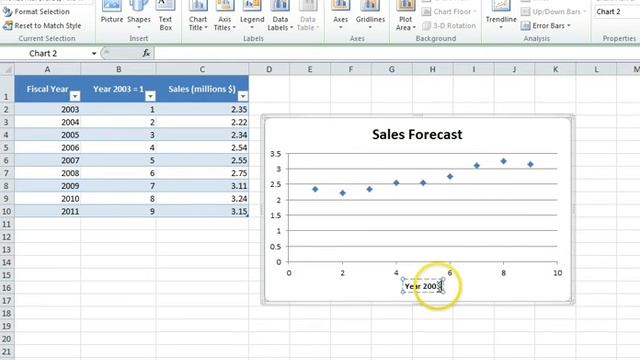Click the horizontal axis title text box
This screenshot has width=640, height=360.
pyautogui.click(x=423, y=286)
